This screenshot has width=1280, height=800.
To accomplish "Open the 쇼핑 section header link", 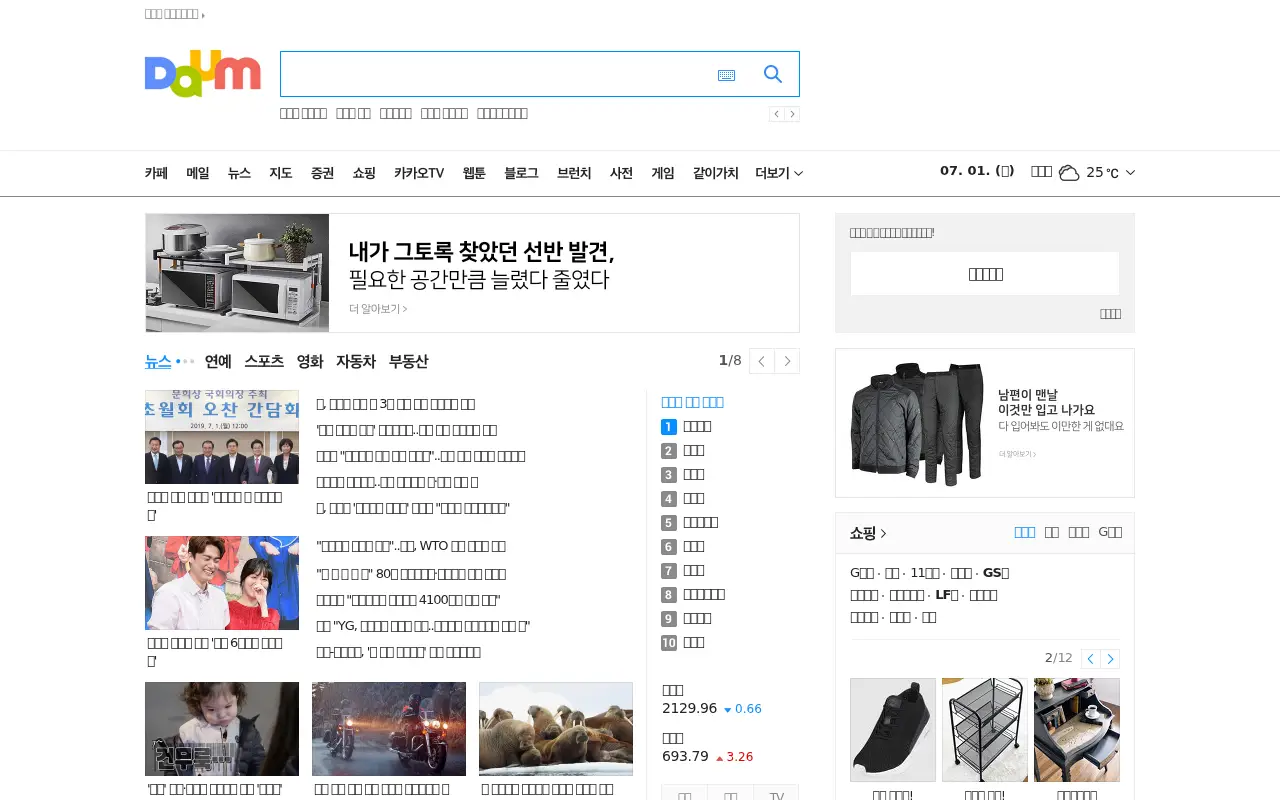I will click(868, 533).
